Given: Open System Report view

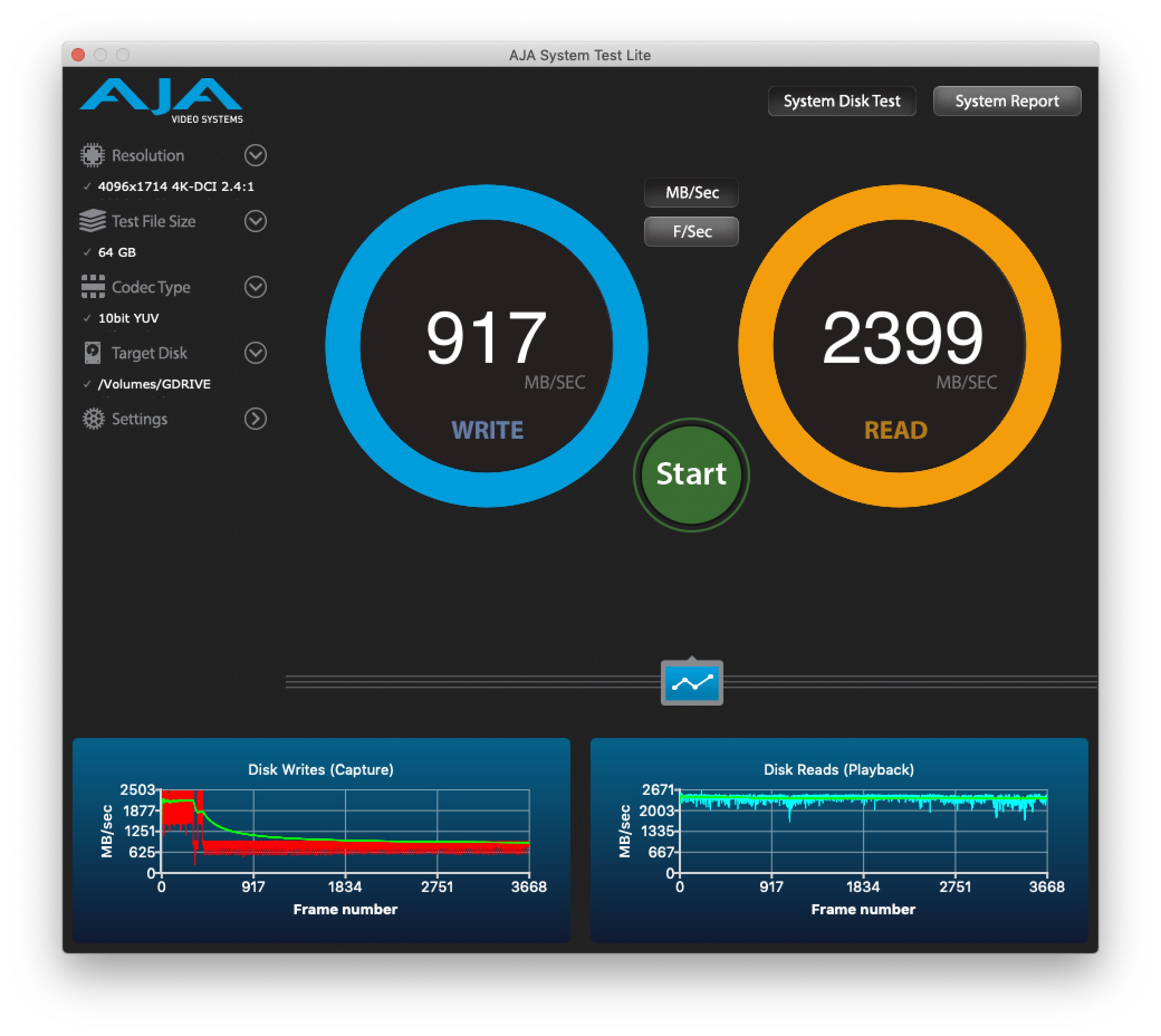Looking at the screenshot, I should pyautogui.click(x=1006, y=102).
